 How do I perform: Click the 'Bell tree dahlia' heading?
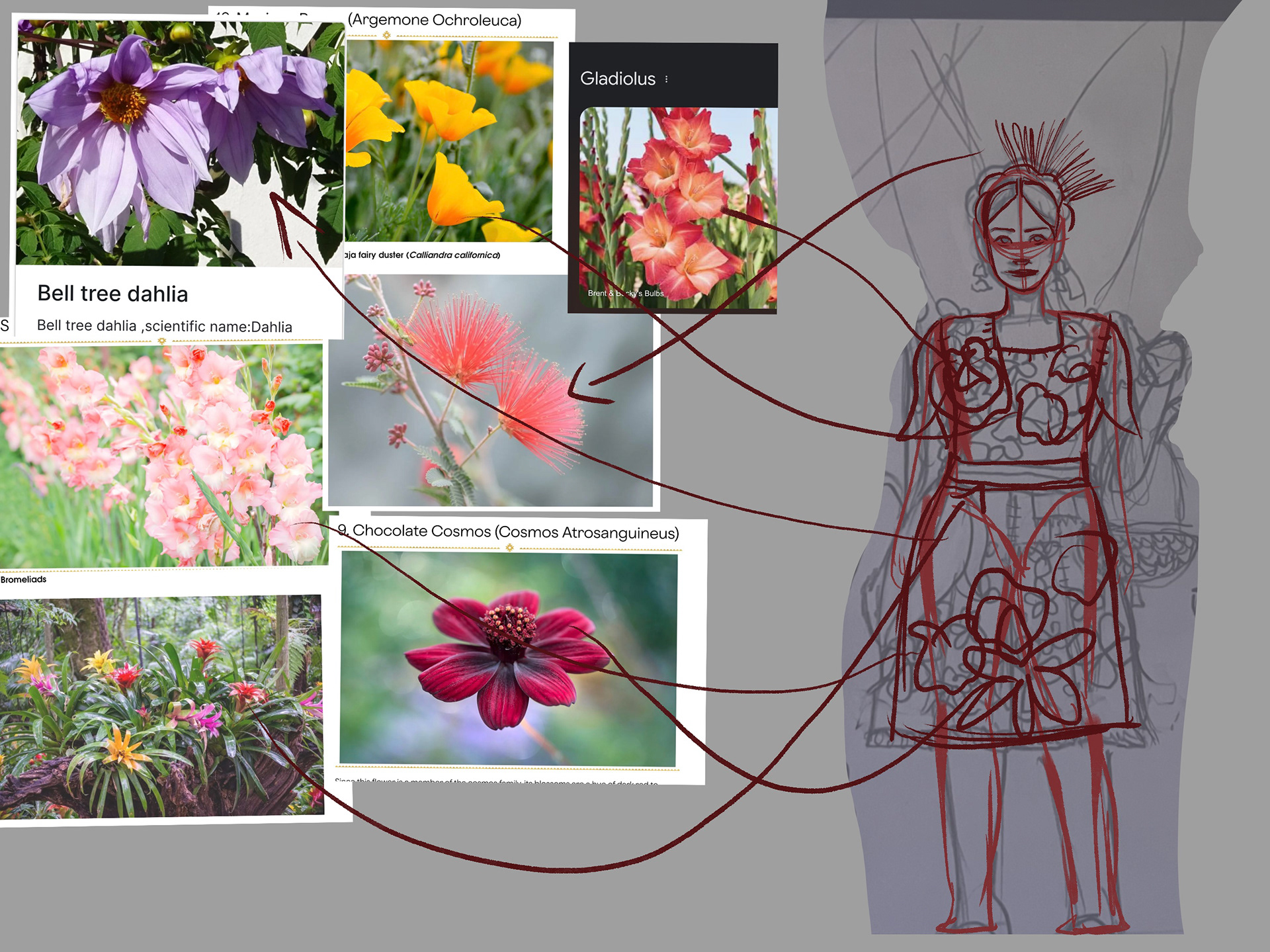click(x=112, y=293)
